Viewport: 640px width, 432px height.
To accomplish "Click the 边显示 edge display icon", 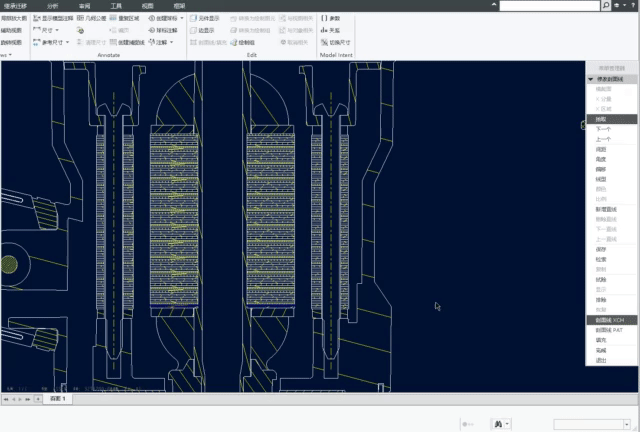I will coord(193,30).
